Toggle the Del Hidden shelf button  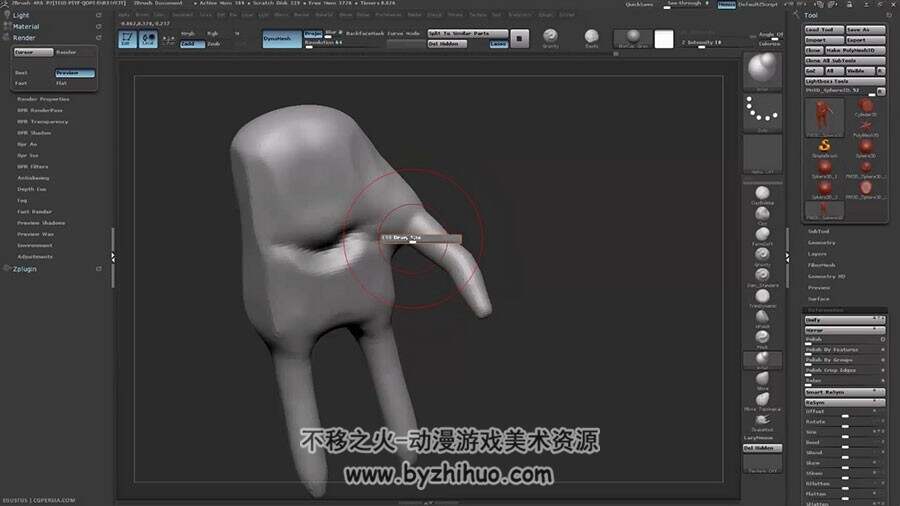pos(447,44)
